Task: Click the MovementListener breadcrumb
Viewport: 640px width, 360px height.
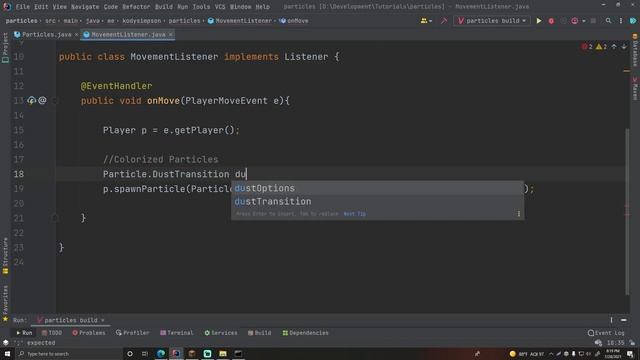Action: [x=240, y=21]
